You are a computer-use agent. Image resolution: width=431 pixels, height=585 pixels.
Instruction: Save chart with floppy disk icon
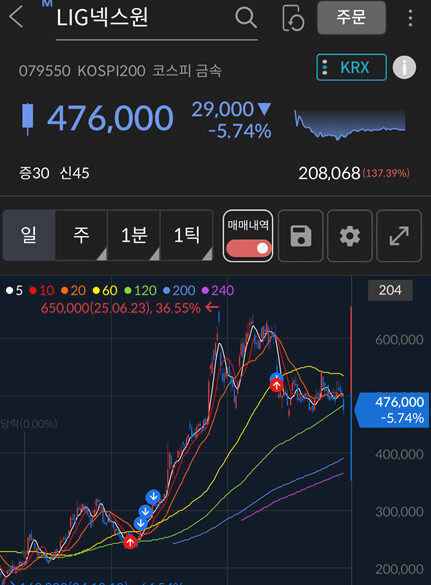click(x=300, y=236)
